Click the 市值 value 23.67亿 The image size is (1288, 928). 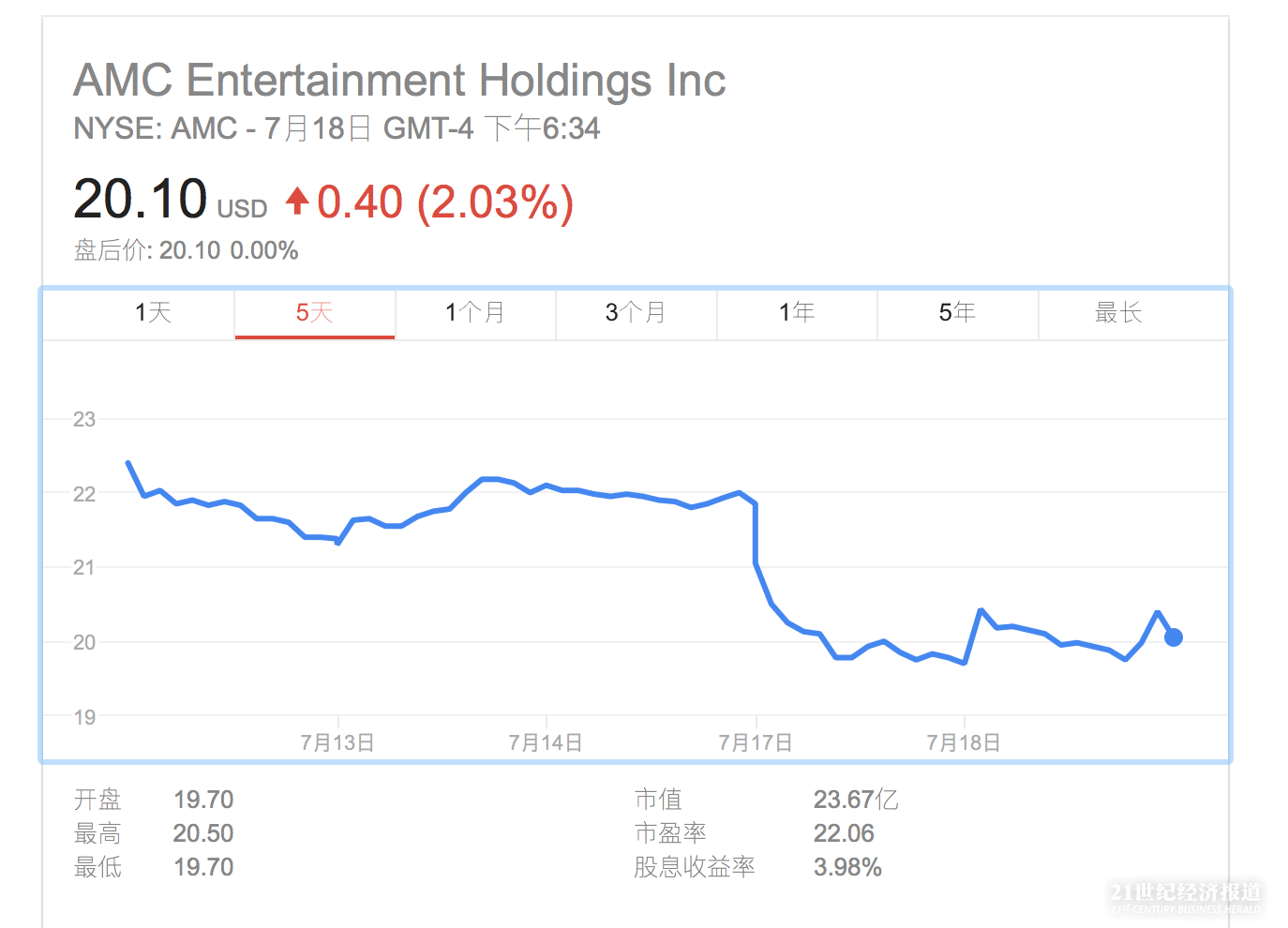[x=855, y=800]
